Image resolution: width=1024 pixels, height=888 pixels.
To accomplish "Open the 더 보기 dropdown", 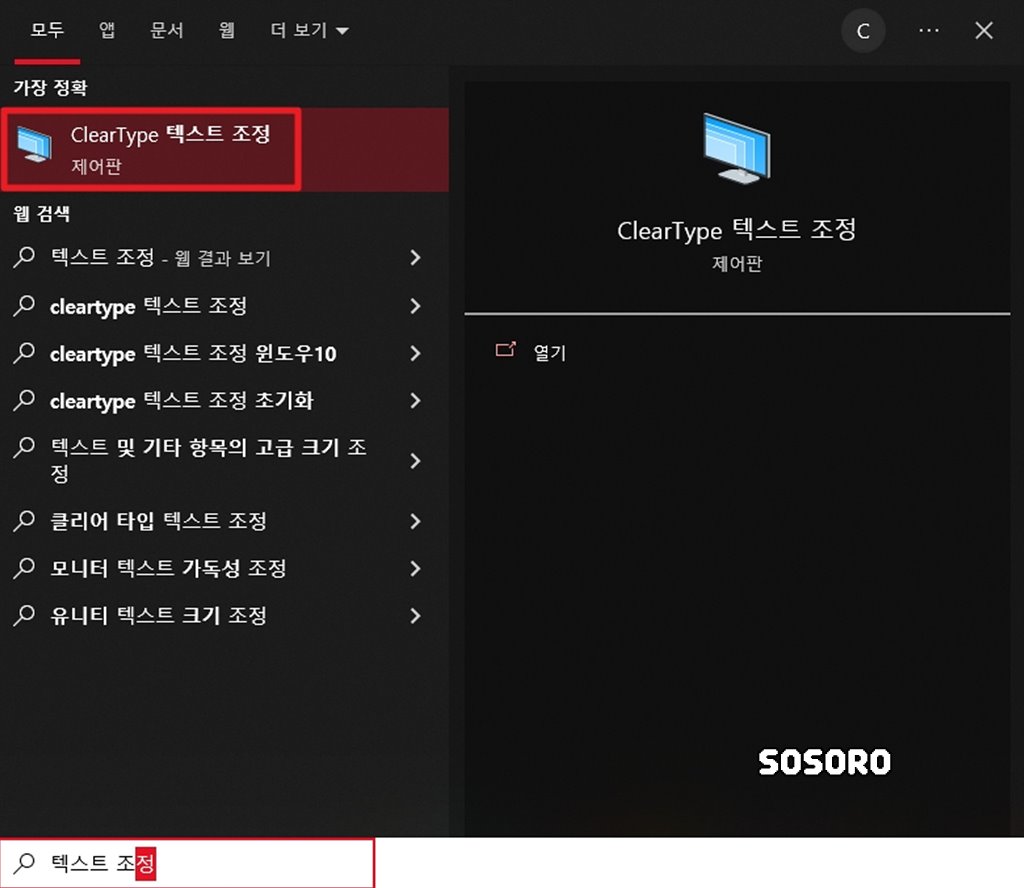I will 310,30.
